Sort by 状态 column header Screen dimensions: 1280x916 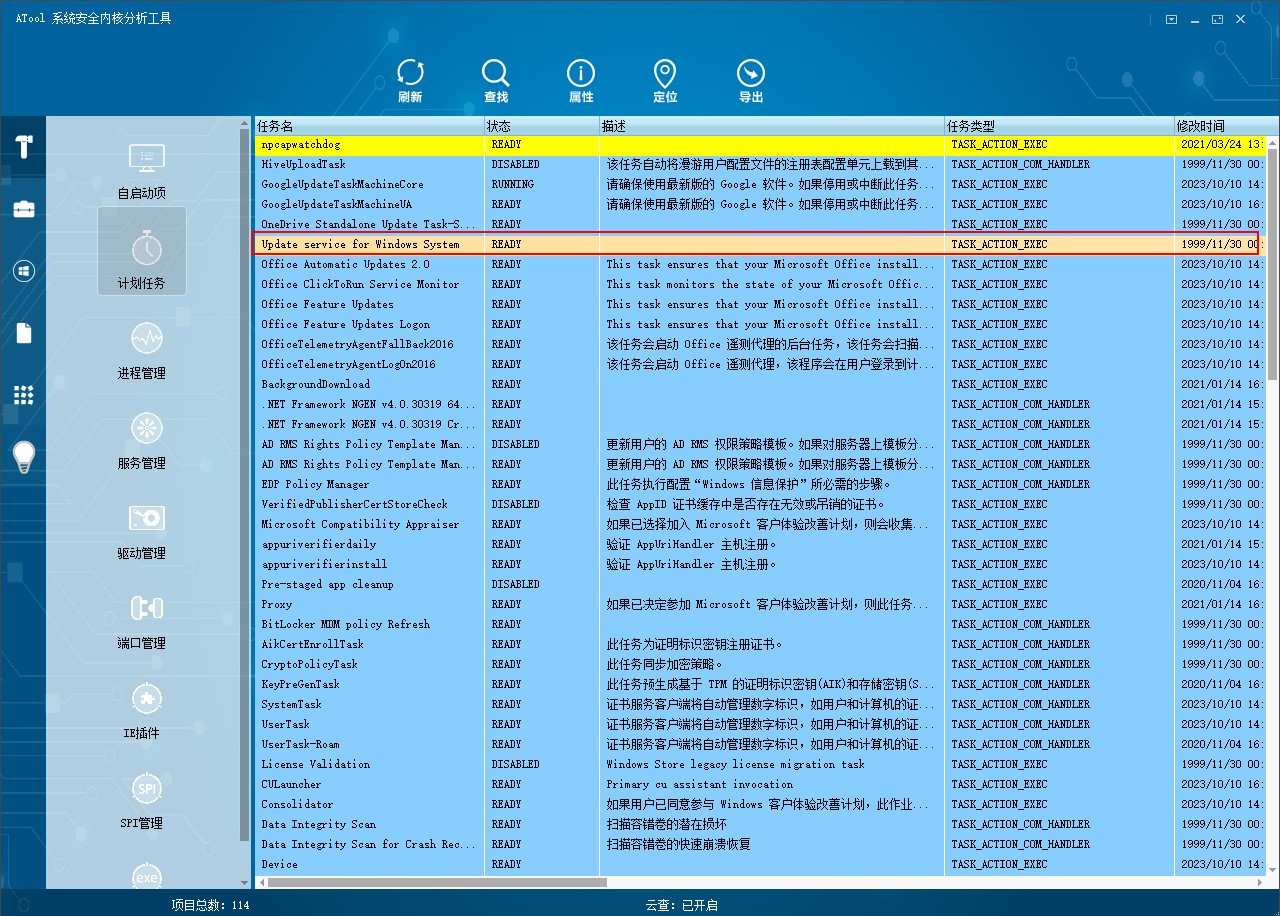542,126
